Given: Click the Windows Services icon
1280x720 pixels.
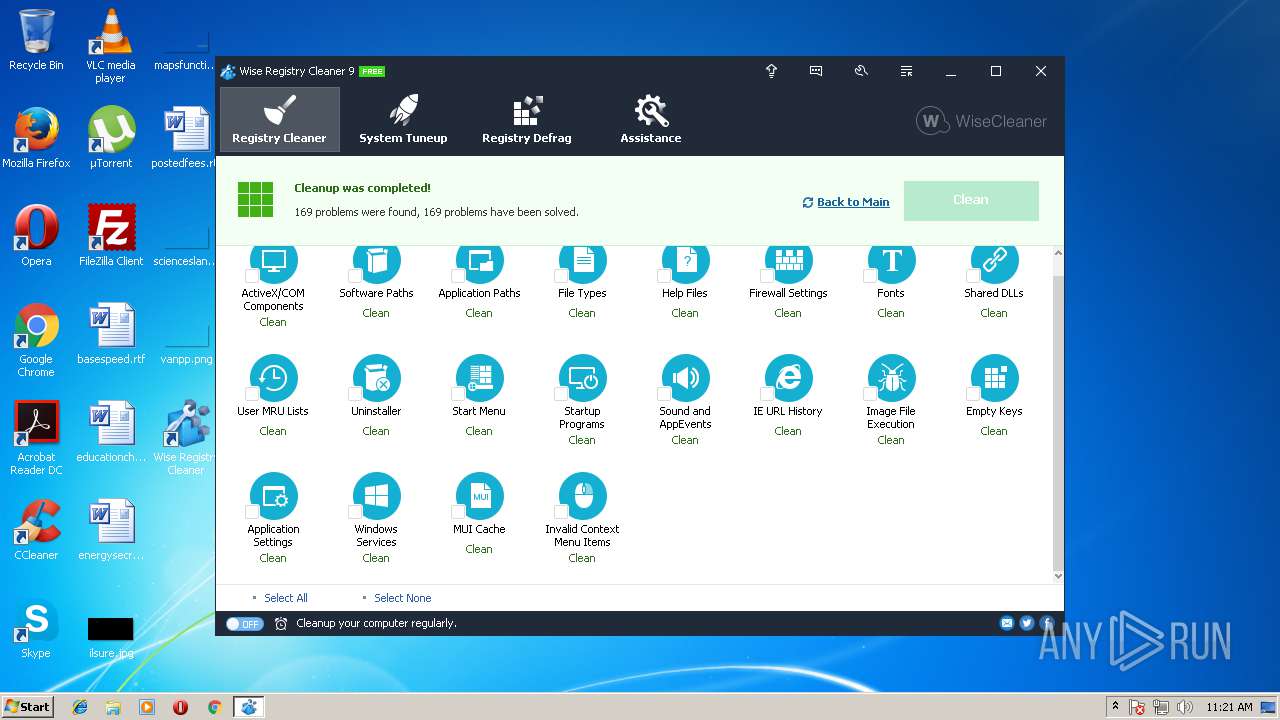Looking at the screenshot, I should [x=376, y=496].
